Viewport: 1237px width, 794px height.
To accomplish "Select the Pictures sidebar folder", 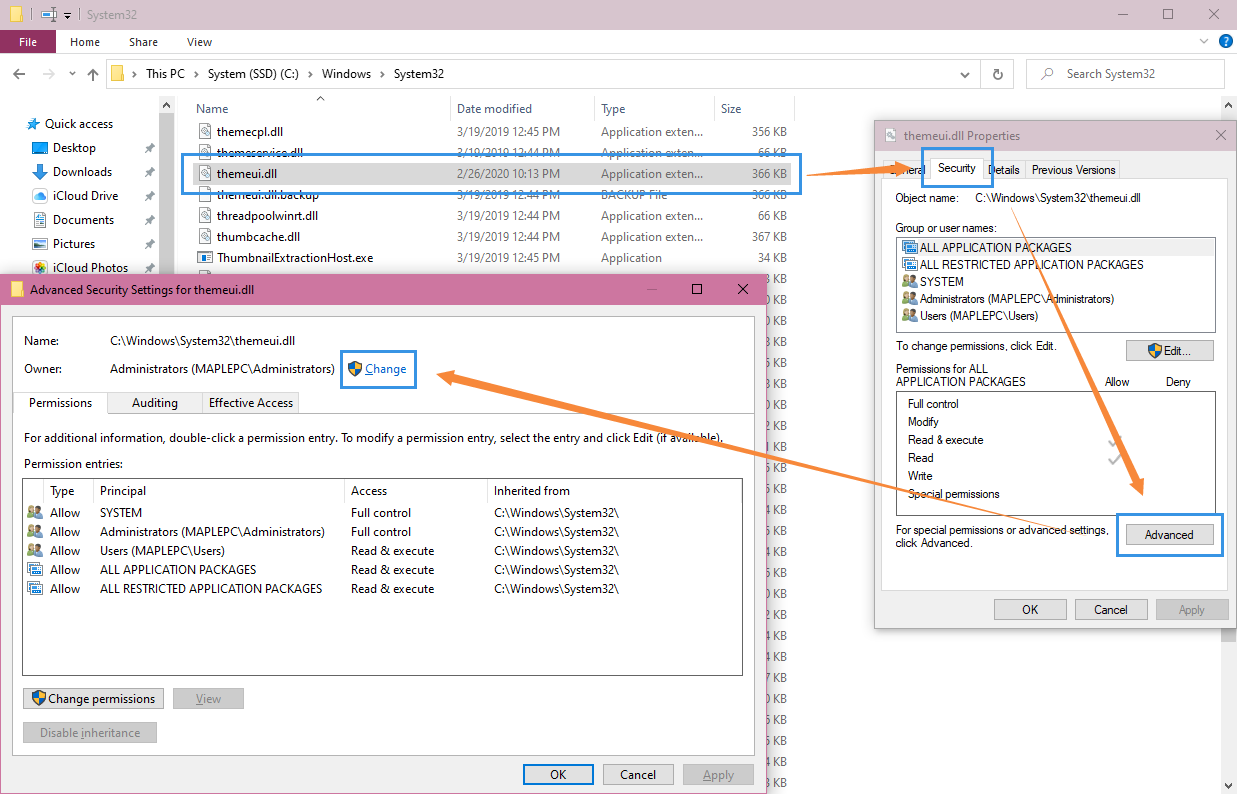I will [x=74, y=244].
